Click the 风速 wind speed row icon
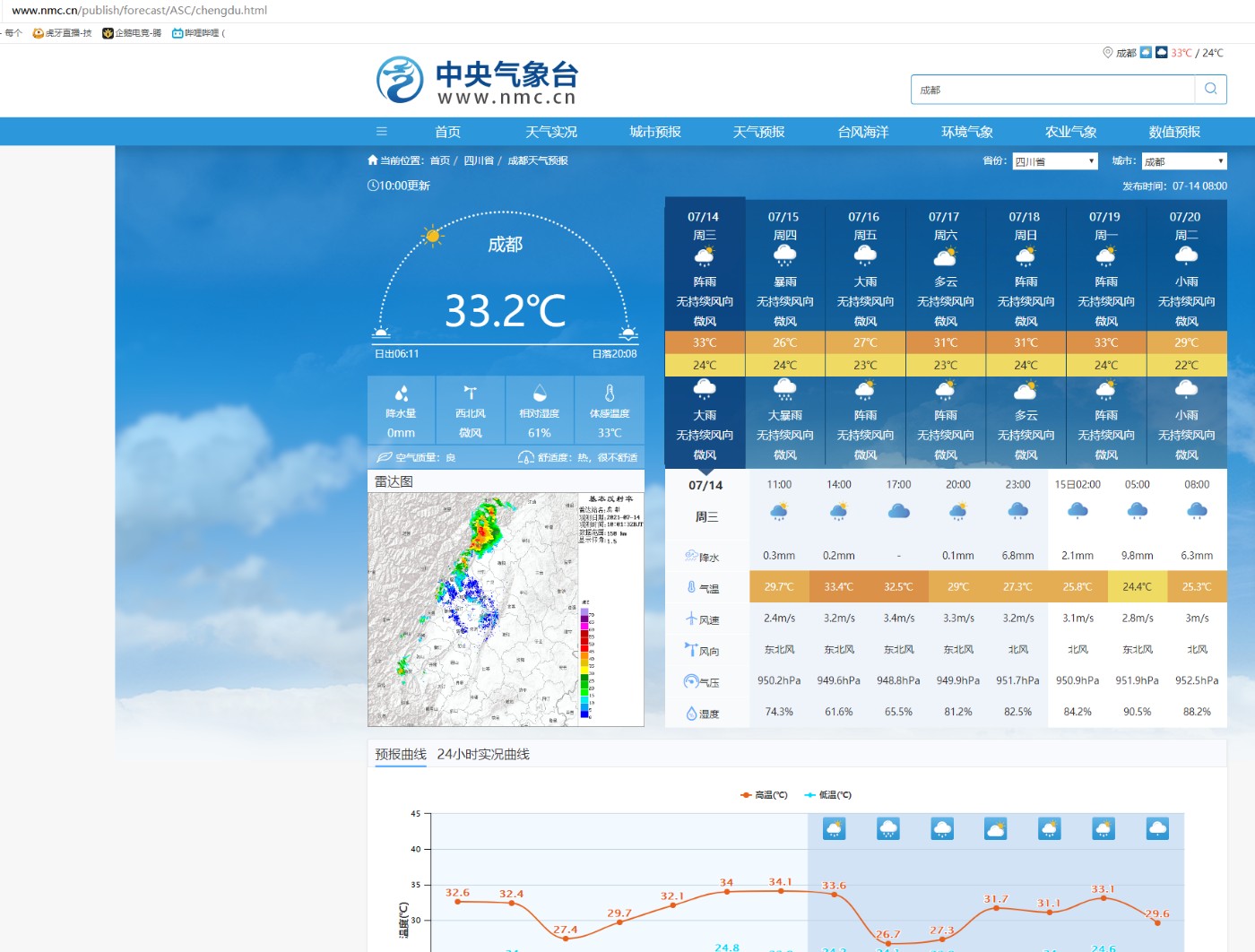Image resolution: width=1255 pixels, height=952 pixels. click(691, 619)
